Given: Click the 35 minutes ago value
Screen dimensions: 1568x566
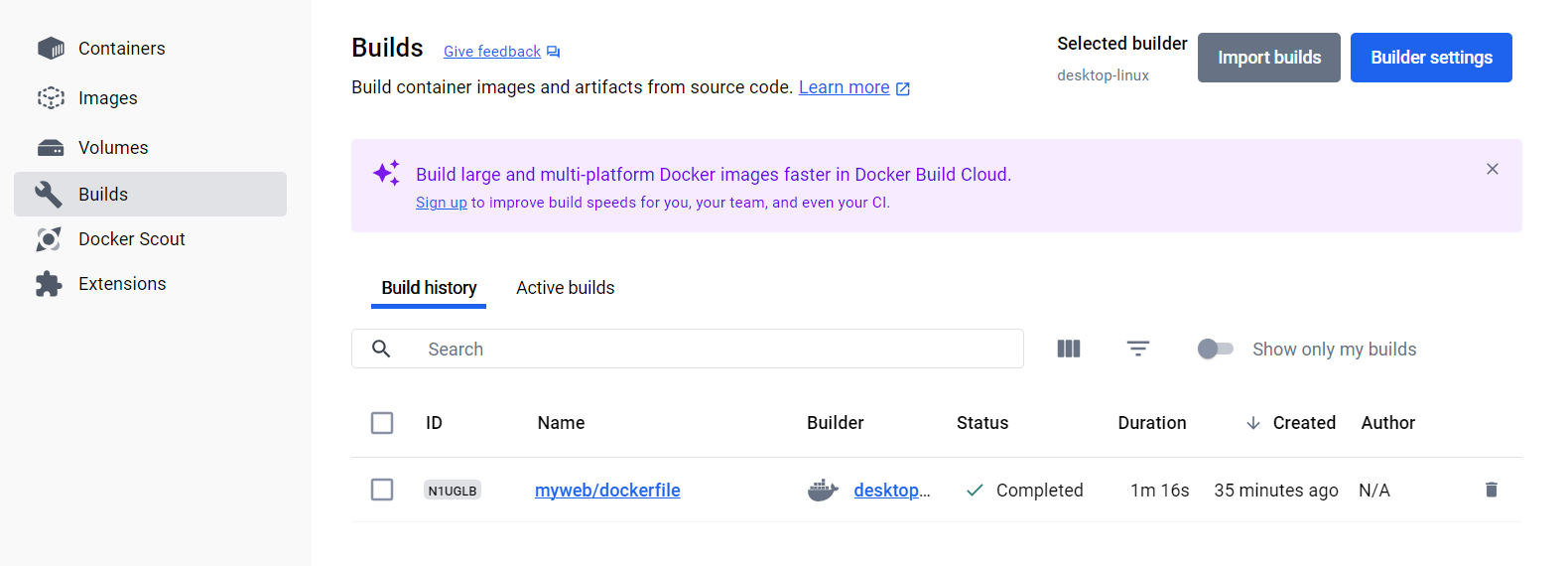Looking at the screenshot, I should (1276, 491).
